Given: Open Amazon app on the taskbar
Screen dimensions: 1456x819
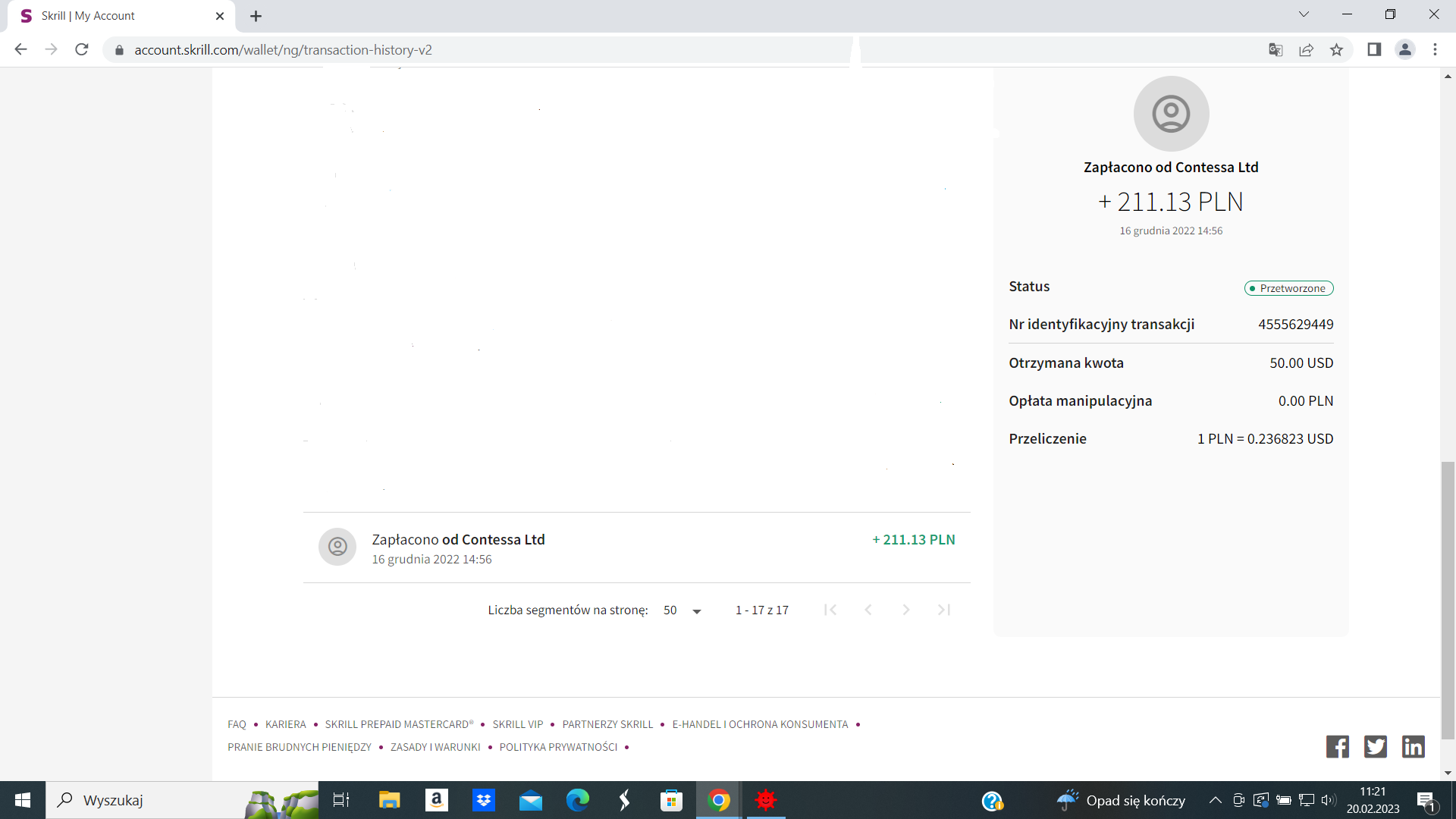Looking at the screenshot, I should coord(437,800).
